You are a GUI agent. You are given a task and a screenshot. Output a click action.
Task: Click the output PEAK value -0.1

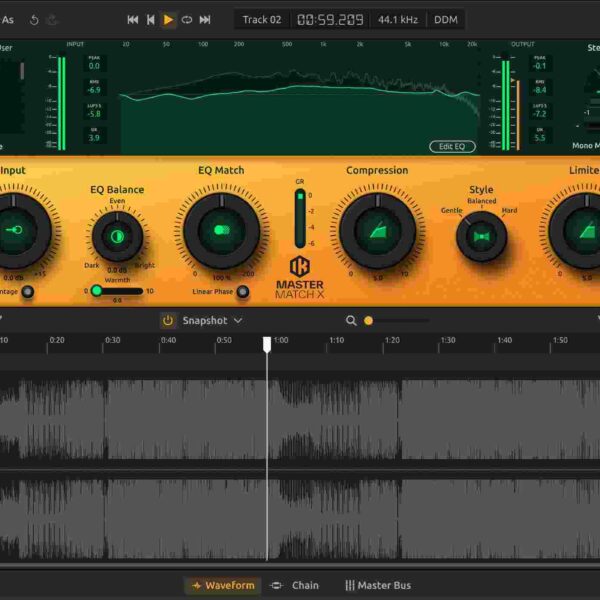[x=540, y=66]
